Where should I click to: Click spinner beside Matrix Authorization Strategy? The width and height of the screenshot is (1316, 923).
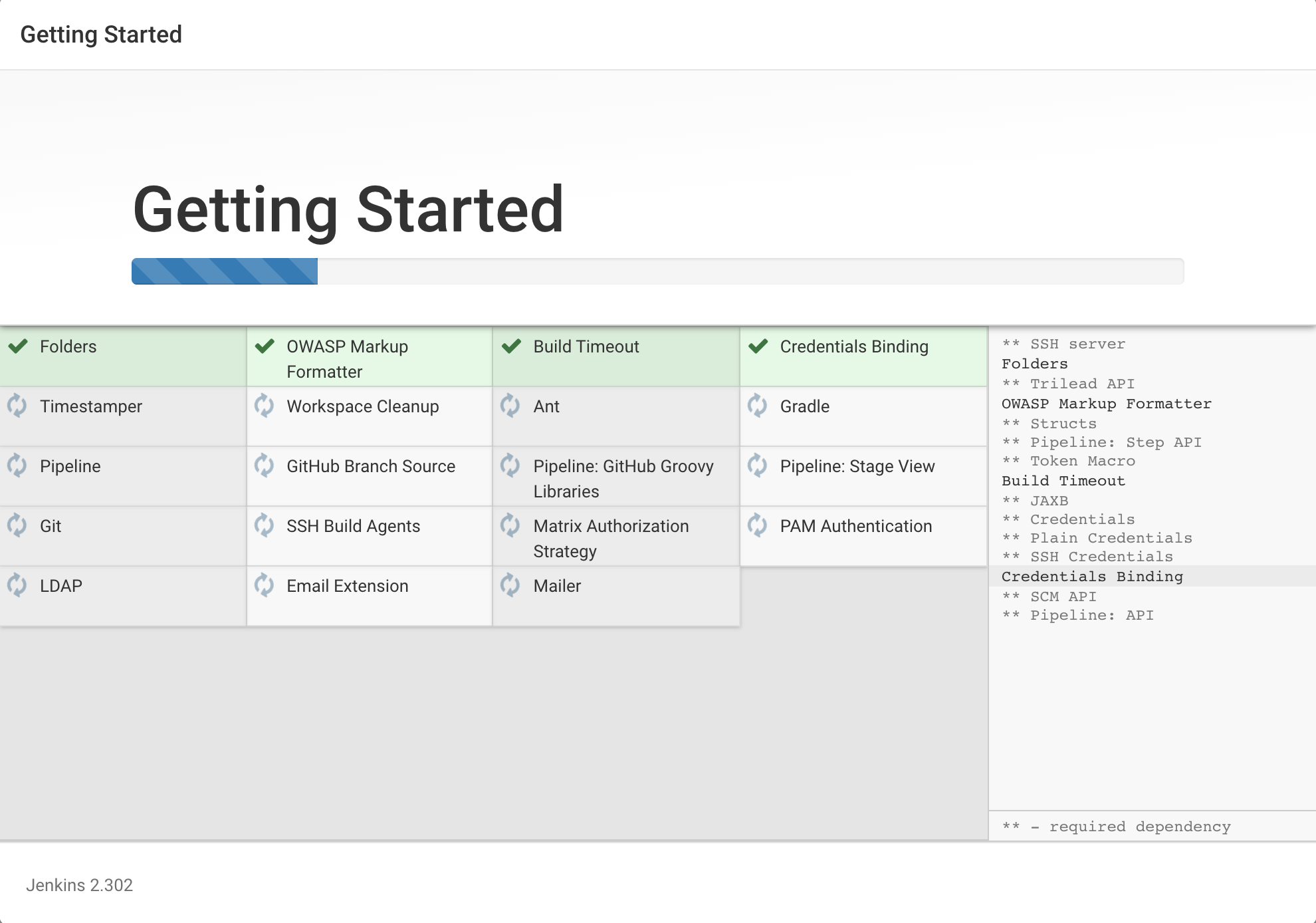(510, 525)
